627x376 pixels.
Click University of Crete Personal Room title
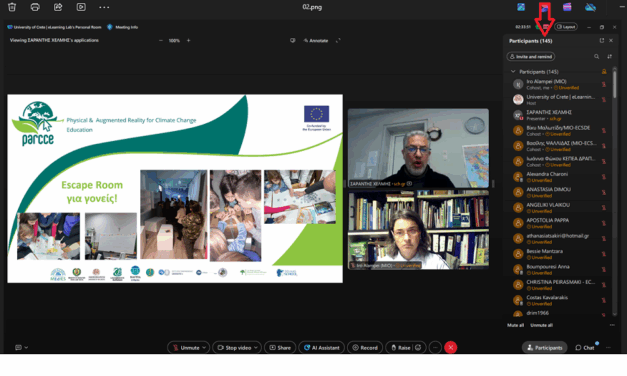[x=54, y=27]
